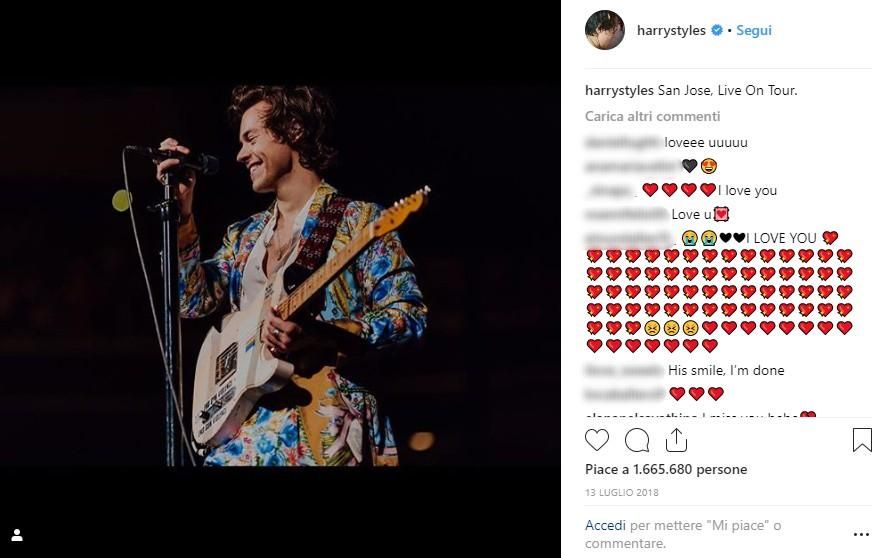Open the commenter who wrote "Love u"
The image size is (875, 558).
626,215
